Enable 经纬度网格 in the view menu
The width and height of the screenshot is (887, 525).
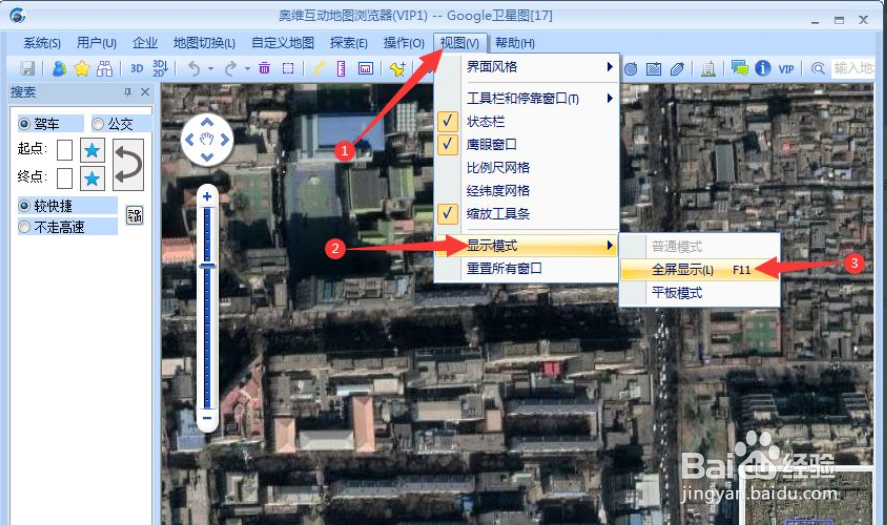526,191
